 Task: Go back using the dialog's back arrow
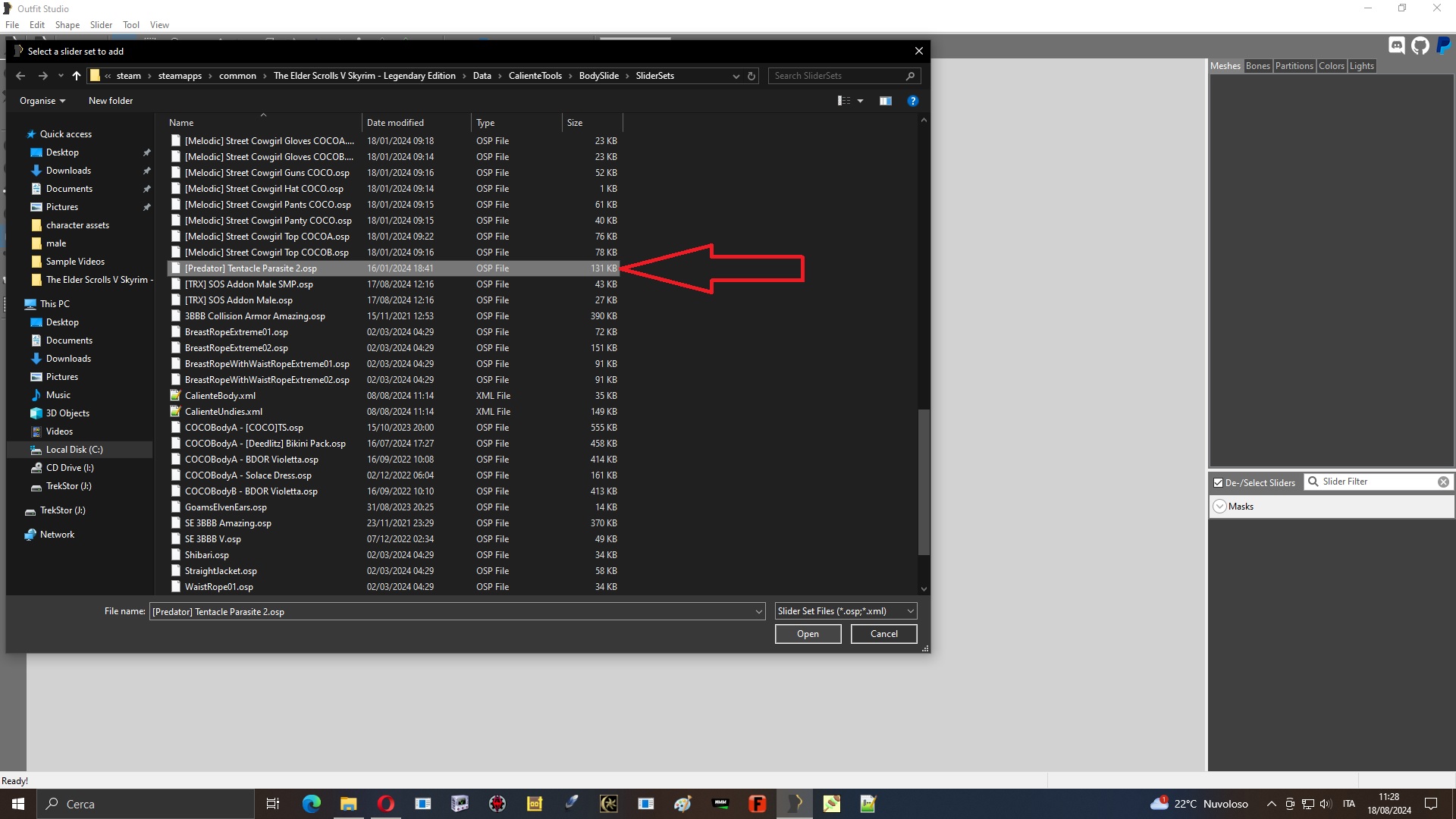tap(20, 76)
